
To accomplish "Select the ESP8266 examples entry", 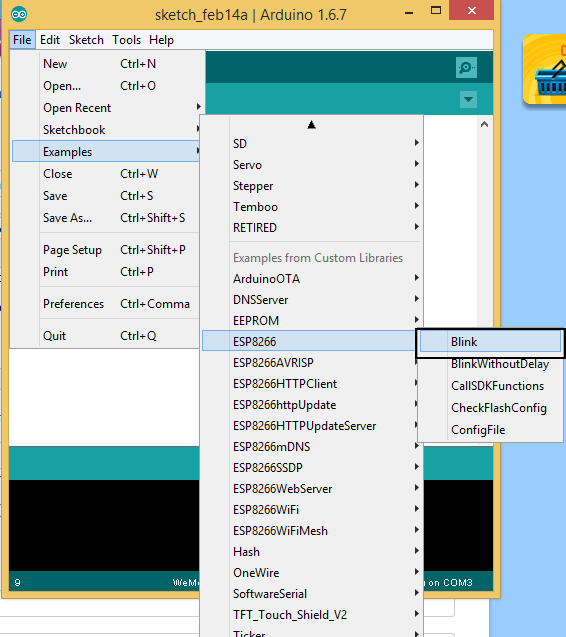I will tap(310, 342).
